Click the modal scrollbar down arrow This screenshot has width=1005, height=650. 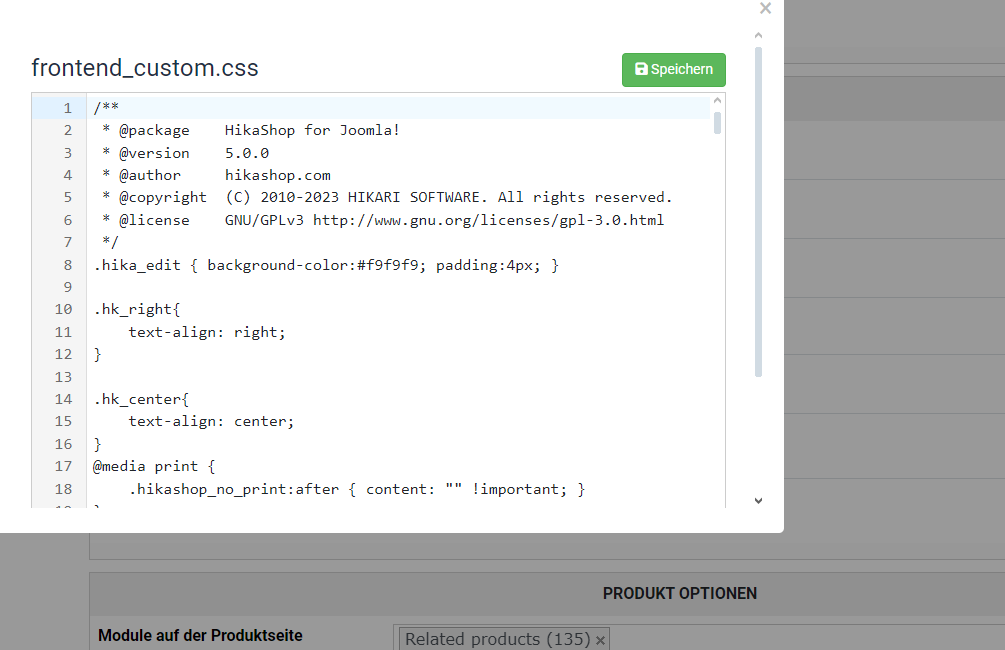758,501
